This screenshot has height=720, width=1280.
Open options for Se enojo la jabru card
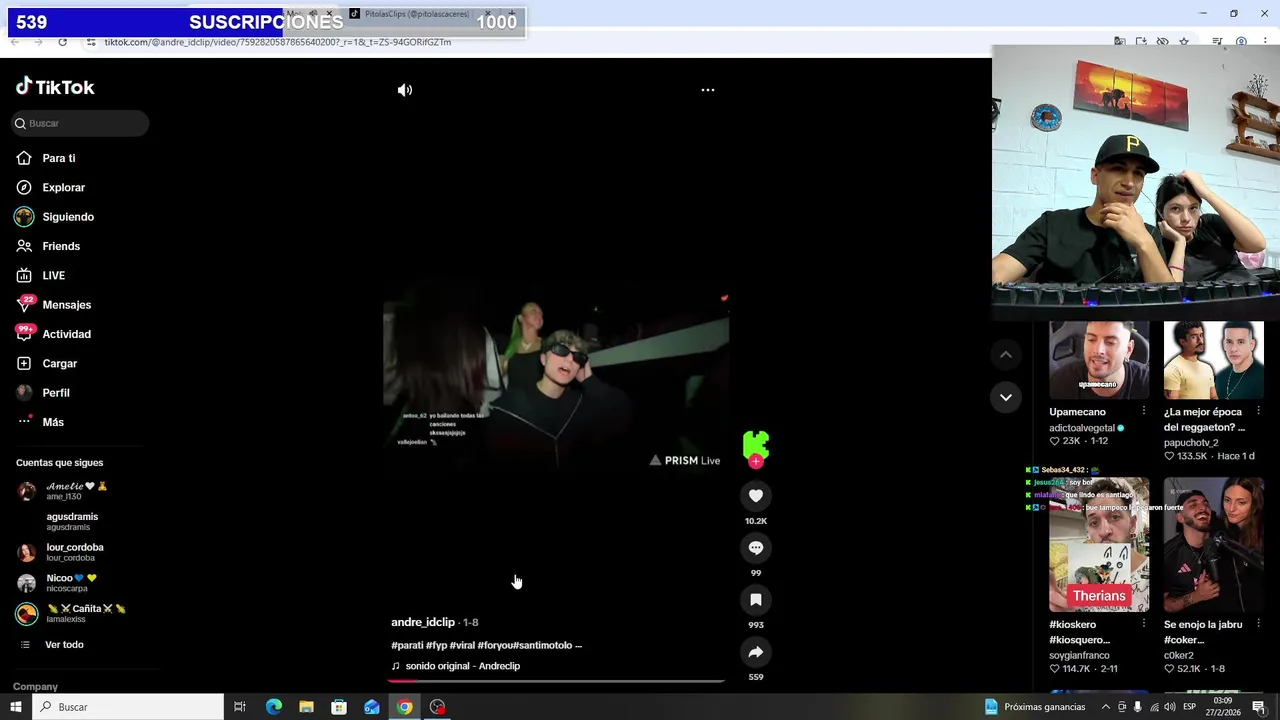tap(1258, 625)
